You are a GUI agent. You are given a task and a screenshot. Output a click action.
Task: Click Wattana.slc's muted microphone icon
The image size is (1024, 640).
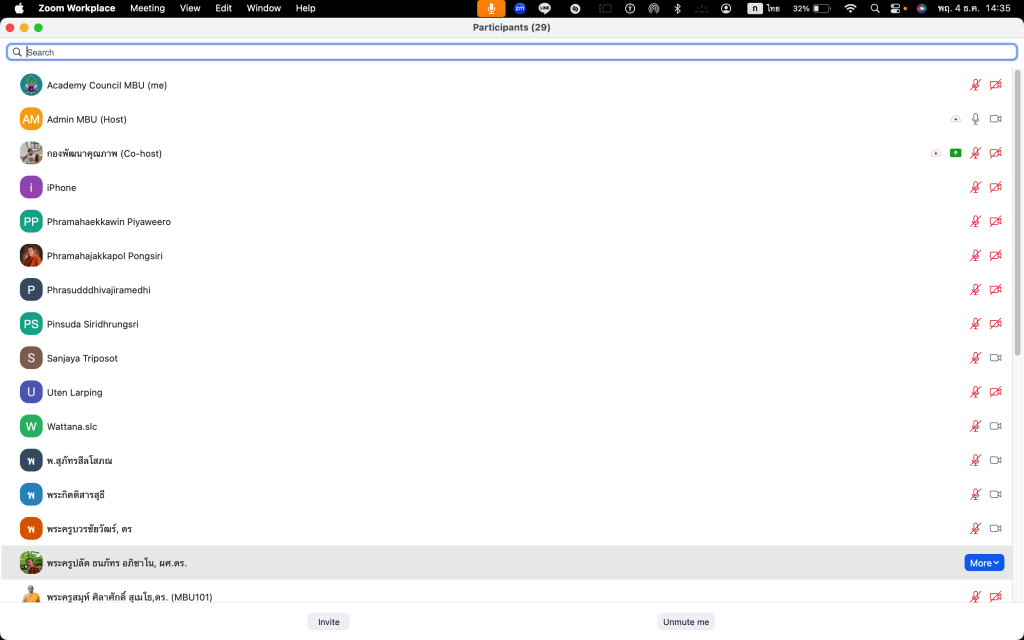coord(975,426)
